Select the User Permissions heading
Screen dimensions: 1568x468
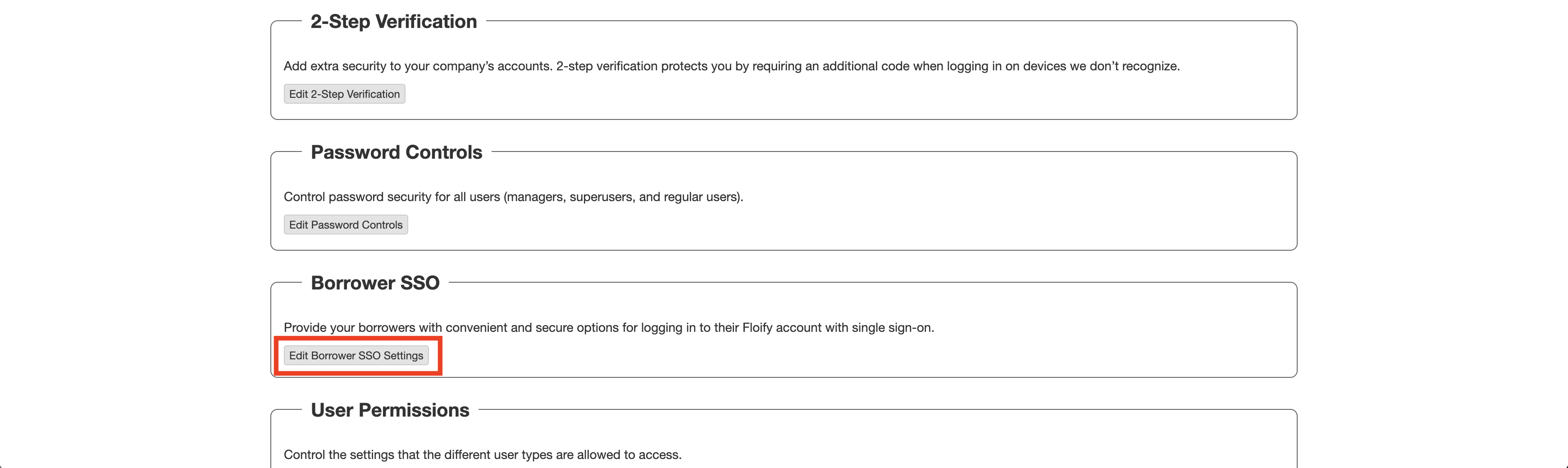tap(390, 409)
